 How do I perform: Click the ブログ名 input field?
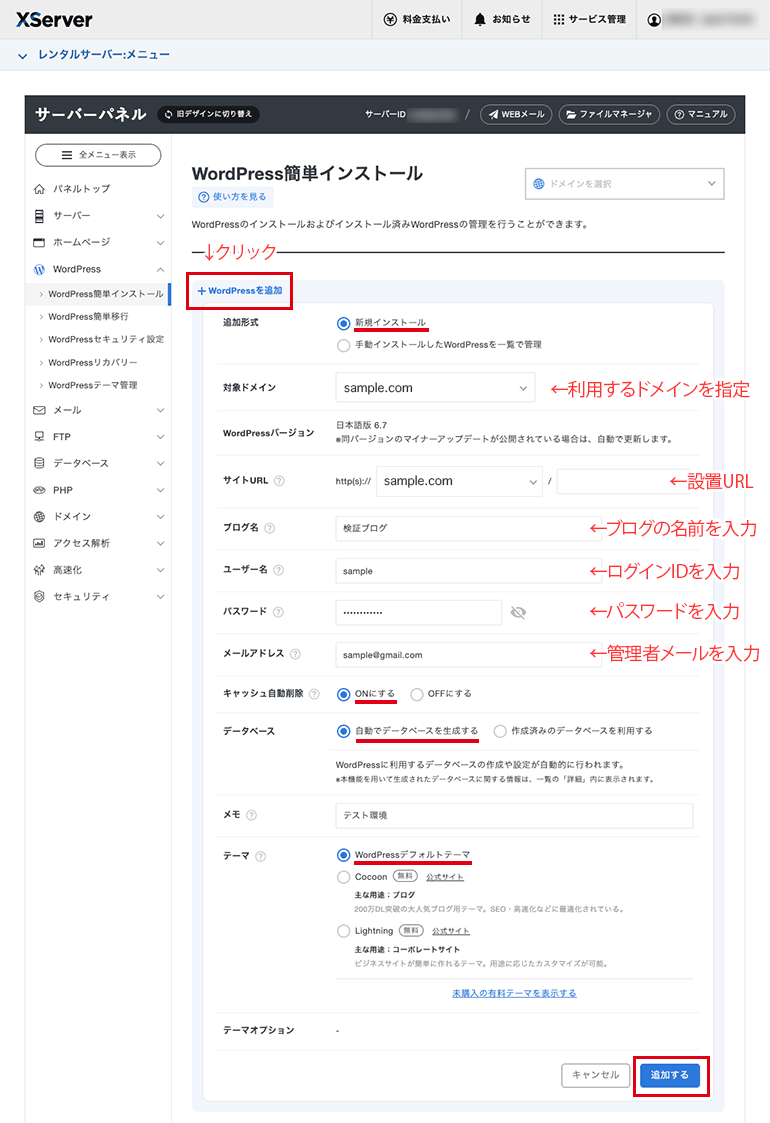click(468, 528)
